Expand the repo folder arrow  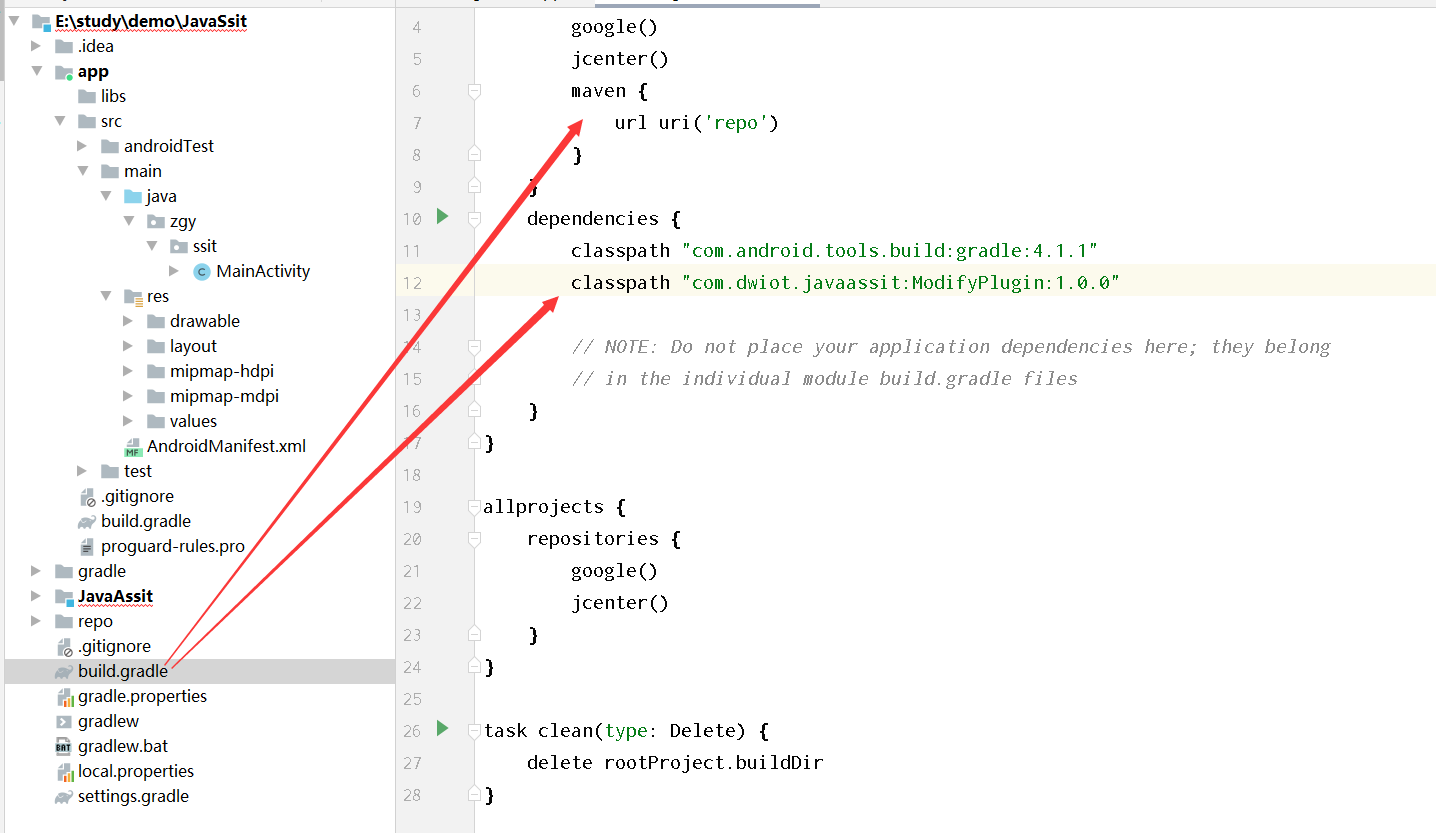click(36, 621)
